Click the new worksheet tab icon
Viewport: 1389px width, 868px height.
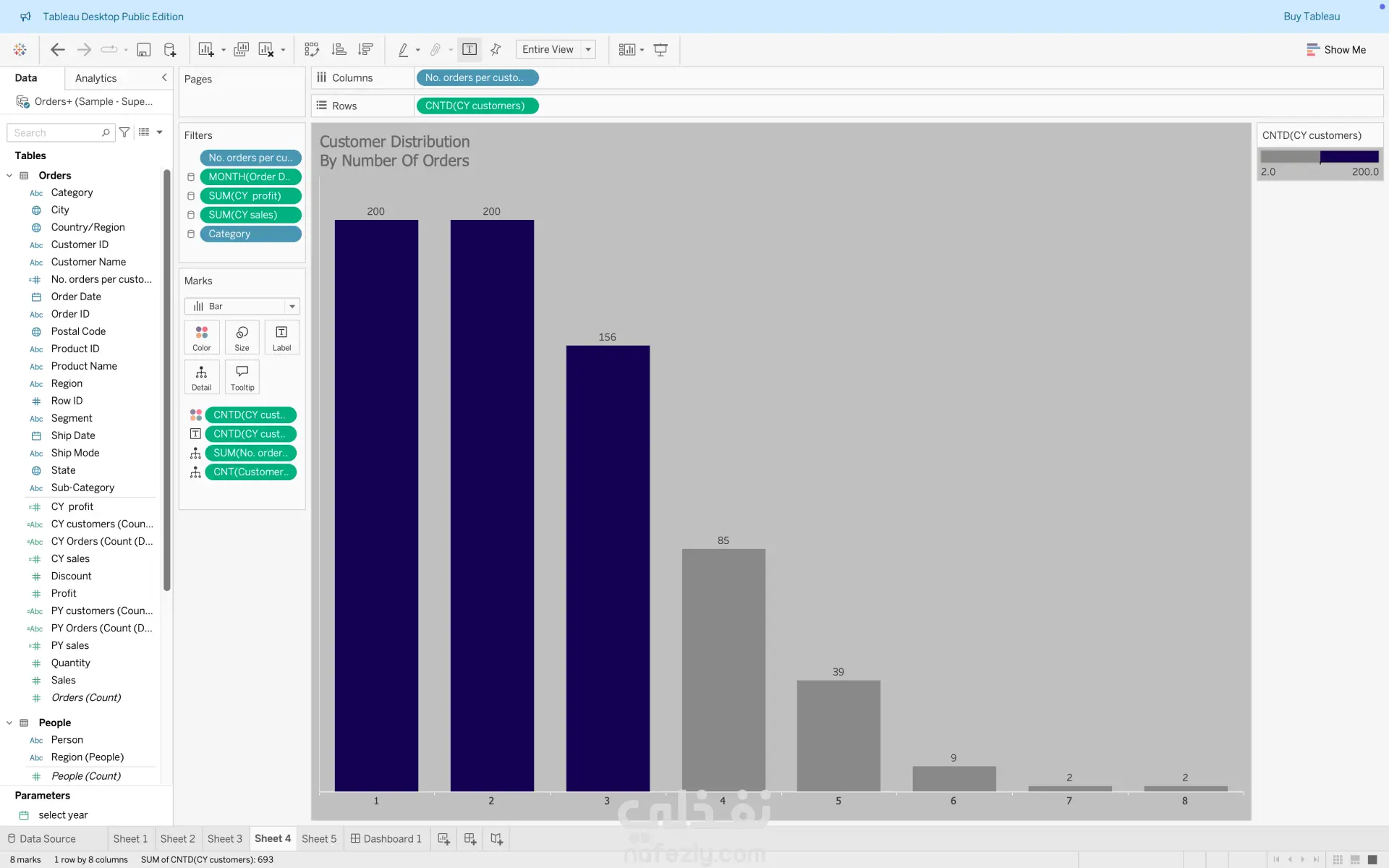(x=443, y=838)
